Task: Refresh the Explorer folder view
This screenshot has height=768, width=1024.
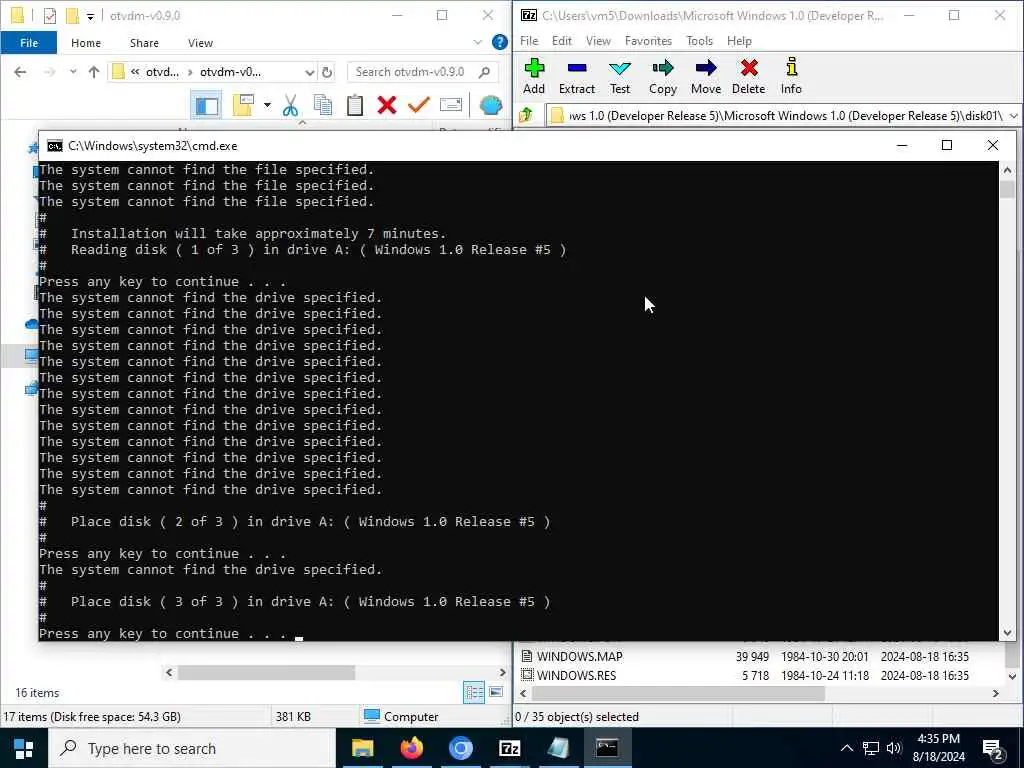Action: pyautogui.click(x=327, y=72)
